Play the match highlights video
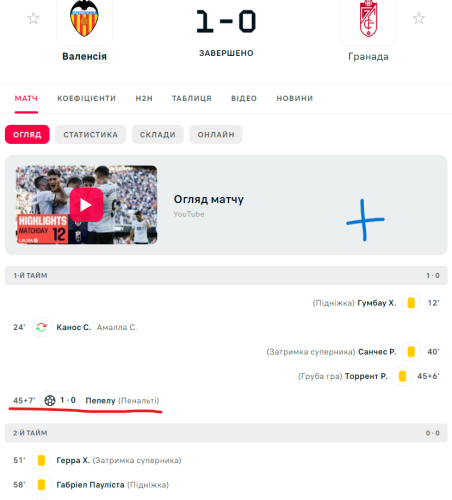The image size is (452, 500). (x=86, y=205)
